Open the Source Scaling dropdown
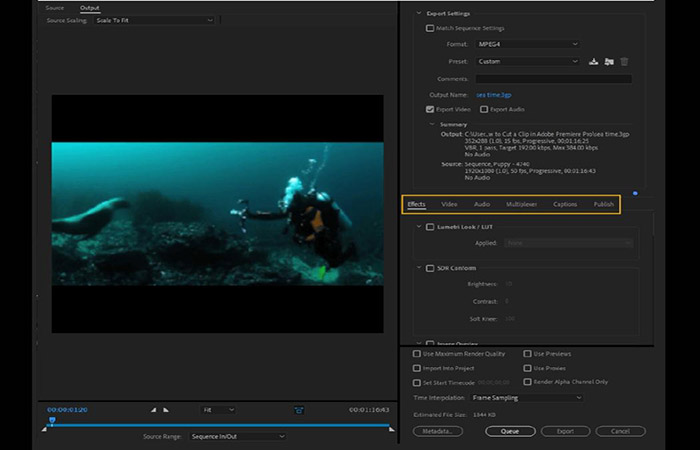 154,20
